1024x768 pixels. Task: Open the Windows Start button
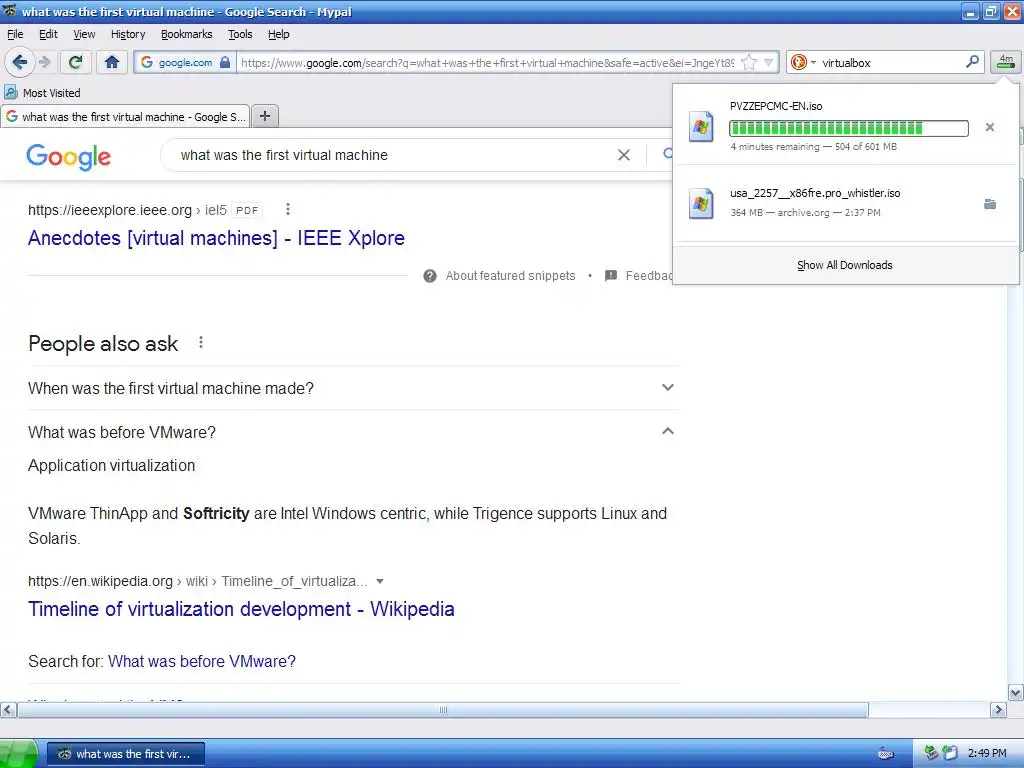pos(18,754)
